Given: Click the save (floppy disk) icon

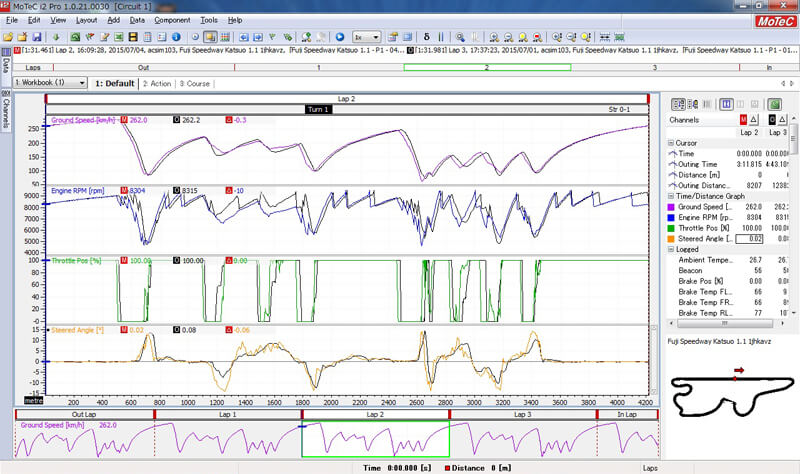Looking at the screenshot, I should [37, 37].
